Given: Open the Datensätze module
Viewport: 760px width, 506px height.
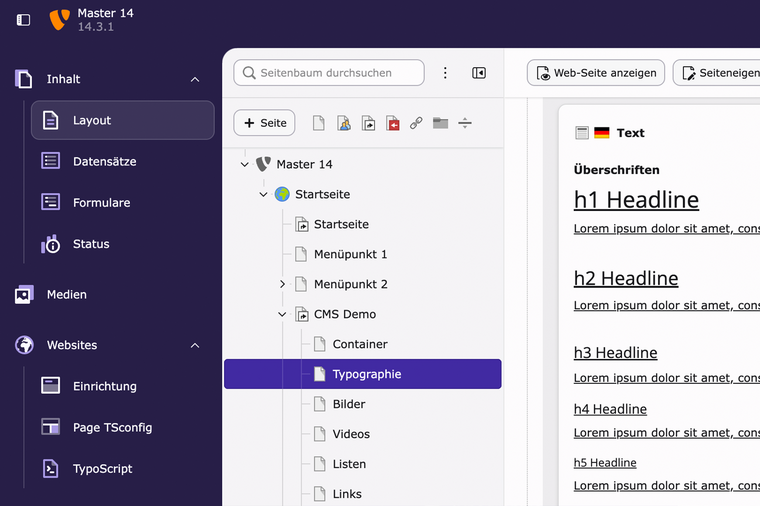Looking at the screenshot, I should pyautogui.click(x=123, y=161).
